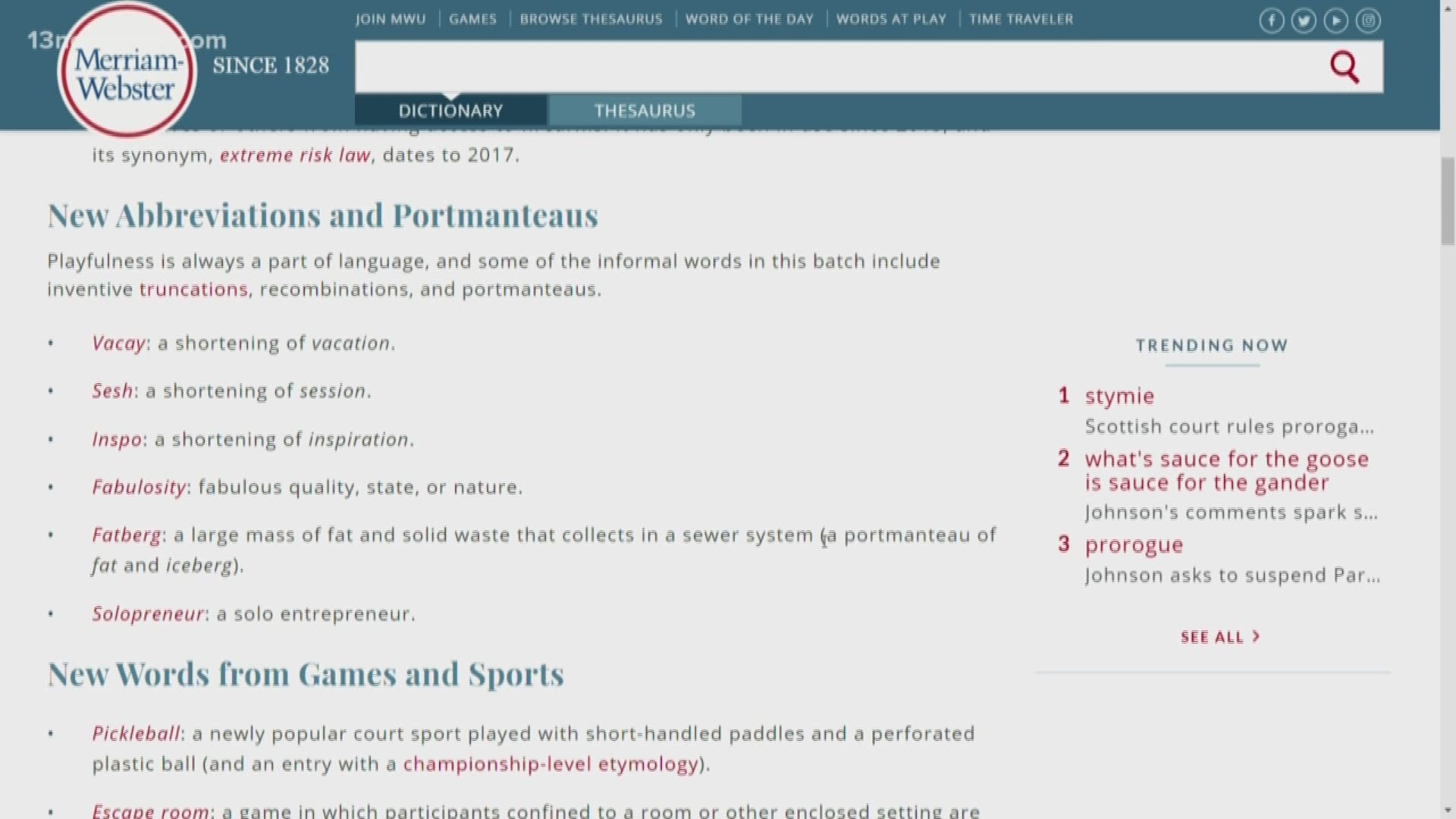Open Time Traveler from top navigation

1021,19
